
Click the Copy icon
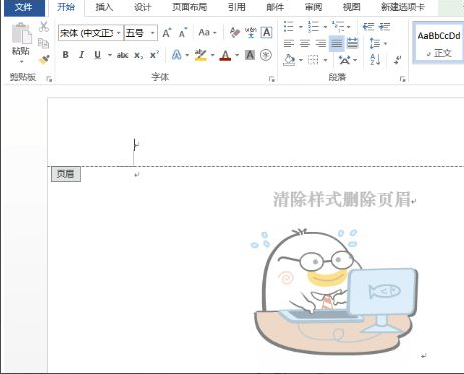pyautogui.click(x=43, y=43)
